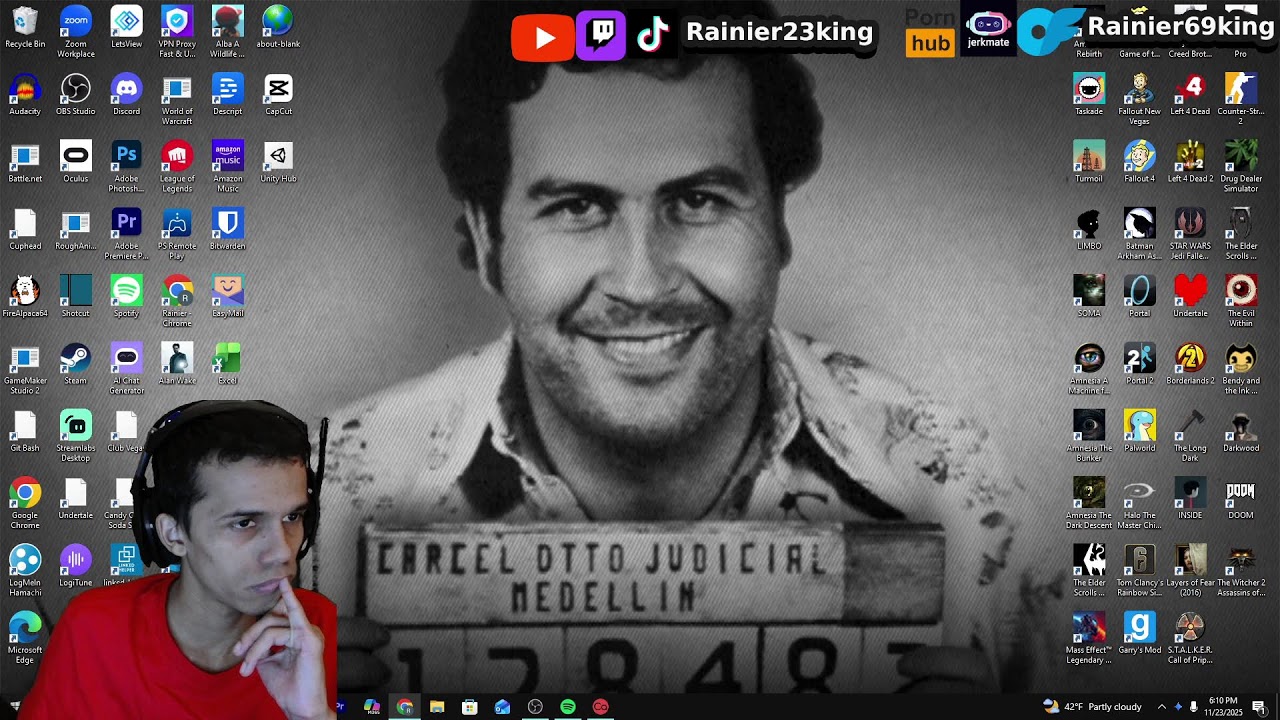The width and height of the screenshot is (1280, 720).
Task: Launch Palworld from the desktop
Action: [x=1140, y=431]
